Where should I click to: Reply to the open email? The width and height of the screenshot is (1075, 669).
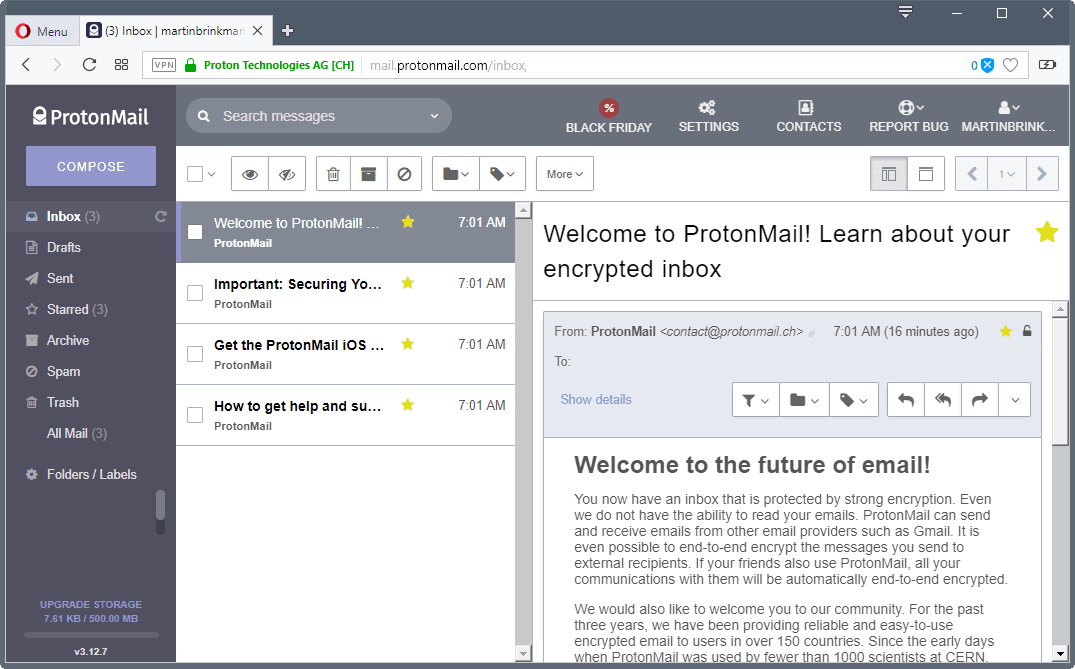coord(906,400)
